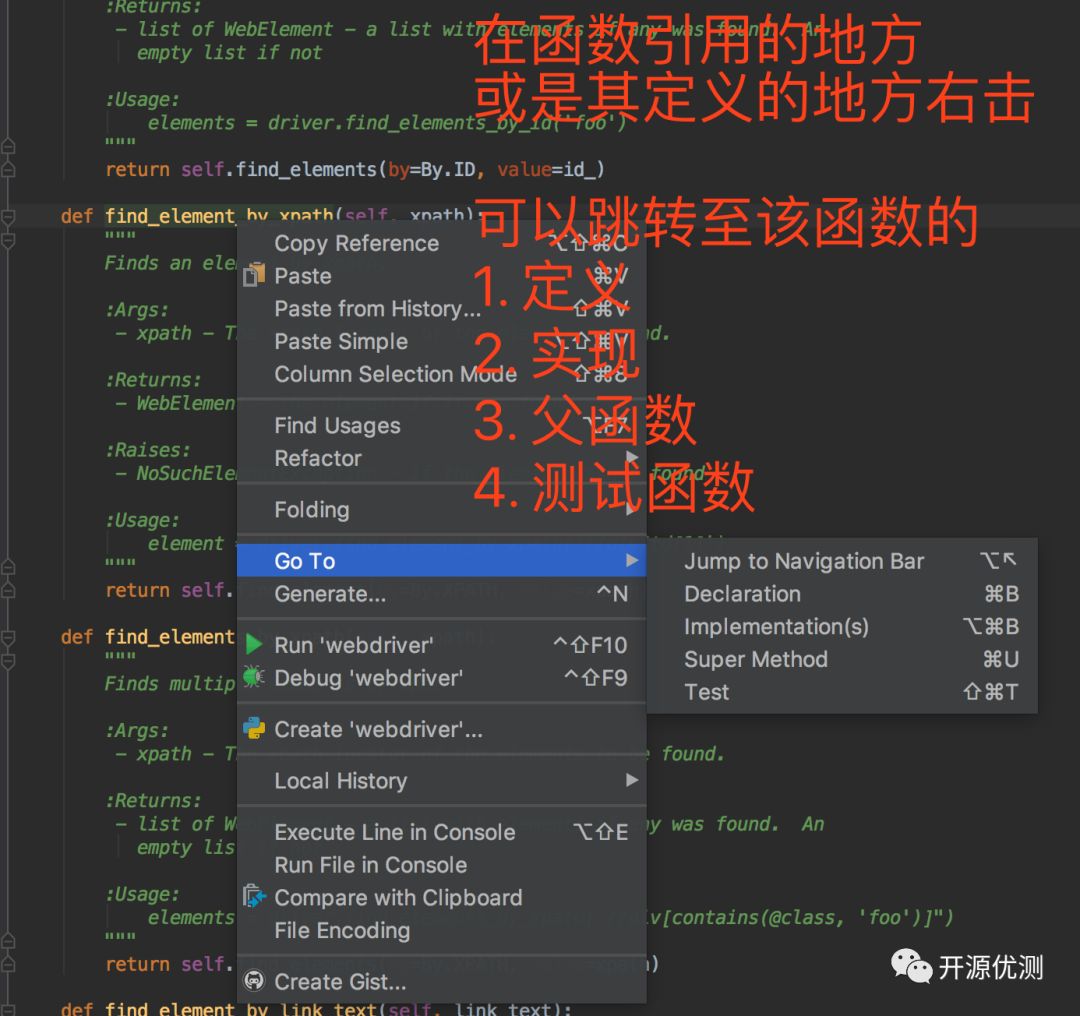Choose Execute Line in Console
This screenshot has width=1080, height=1016.
coord(442,832)
